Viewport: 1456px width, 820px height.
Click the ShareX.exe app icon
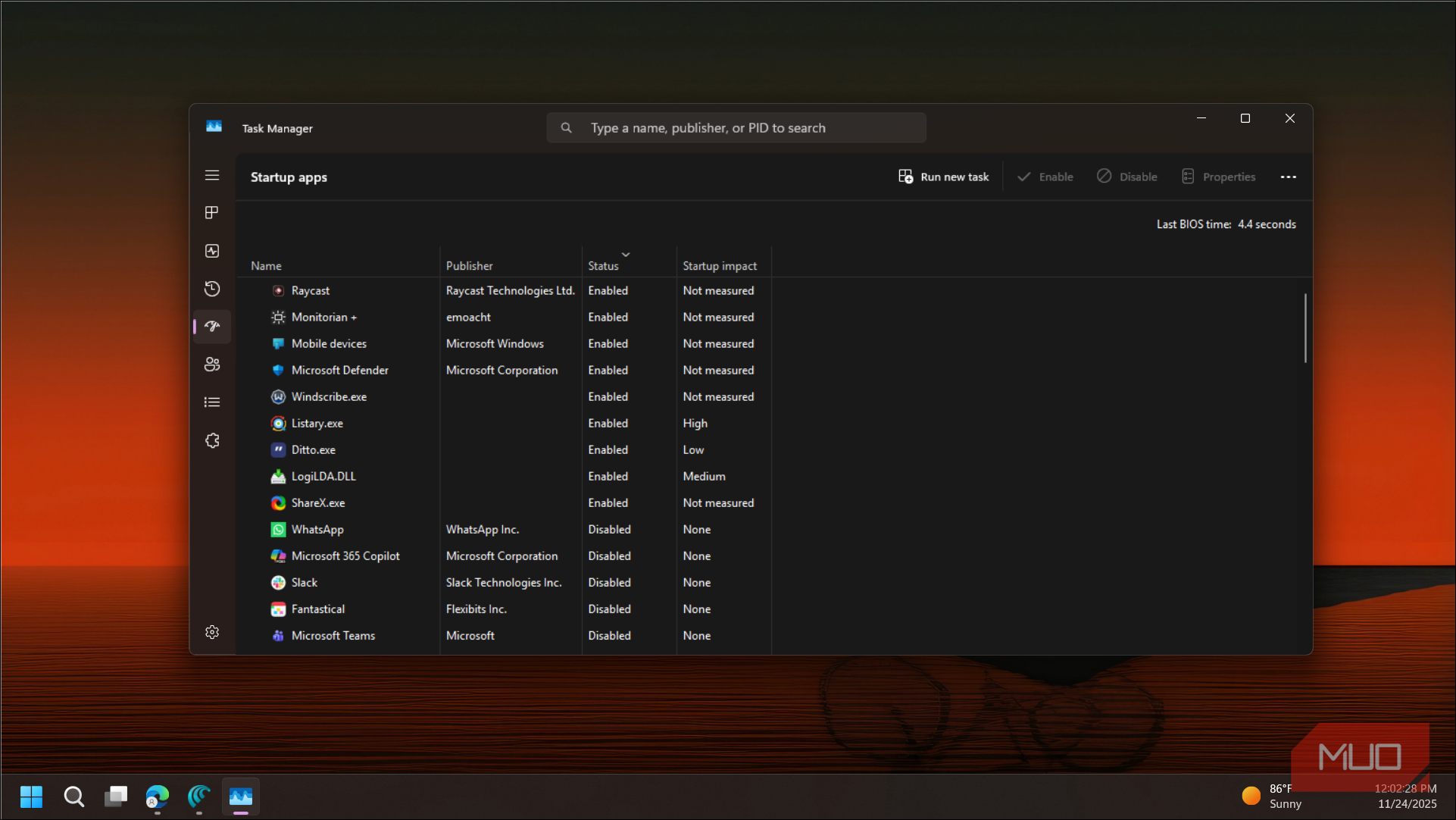[278, 503]
